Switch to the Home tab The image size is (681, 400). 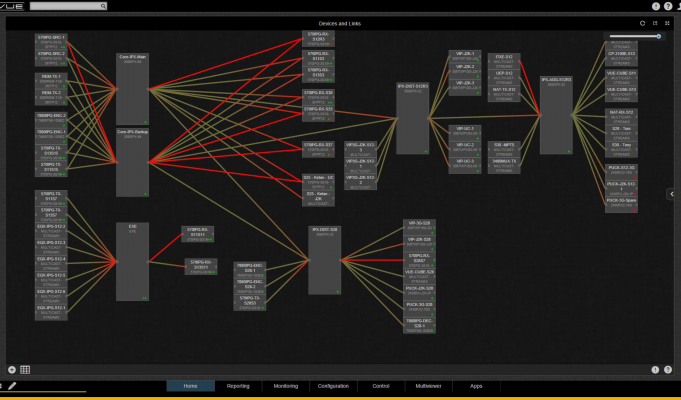[190, 386]
